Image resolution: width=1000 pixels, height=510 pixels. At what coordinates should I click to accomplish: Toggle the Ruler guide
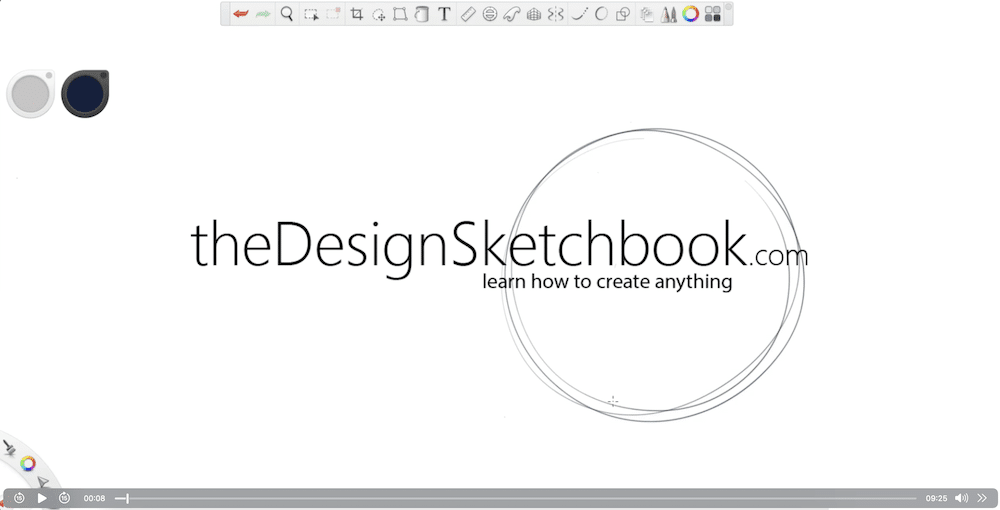(x=468, y=14)
